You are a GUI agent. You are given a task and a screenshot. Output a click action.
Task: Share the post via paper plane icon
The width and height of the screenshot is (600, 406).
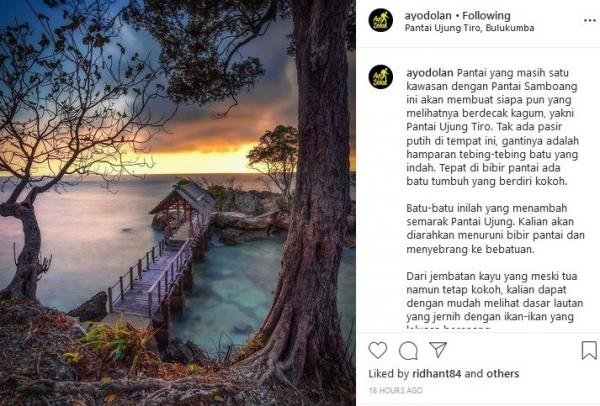pyautogui.click(x=438, y=349)
